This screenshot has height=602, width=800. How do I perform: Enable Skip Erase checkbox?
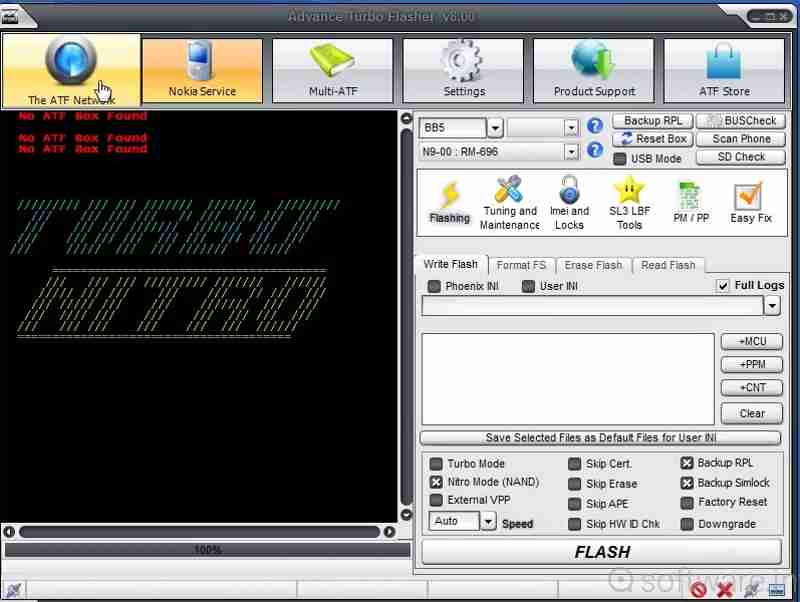574,484
